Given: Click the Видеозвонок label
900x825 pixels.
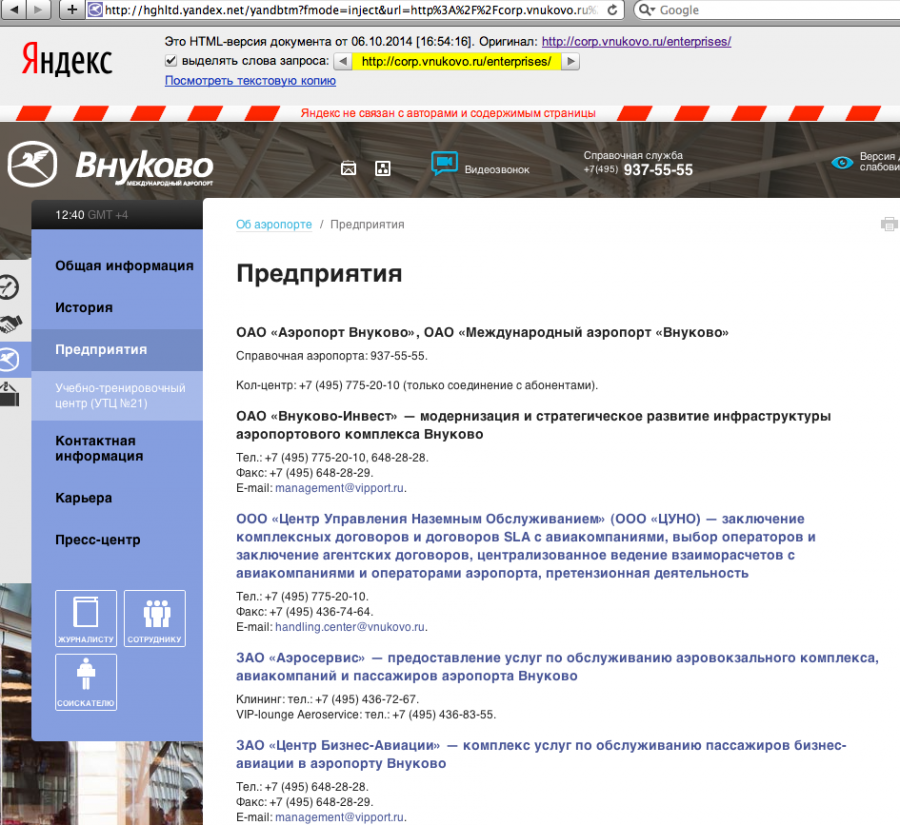Looking at the screenshot, I should [x=497, y=170].
